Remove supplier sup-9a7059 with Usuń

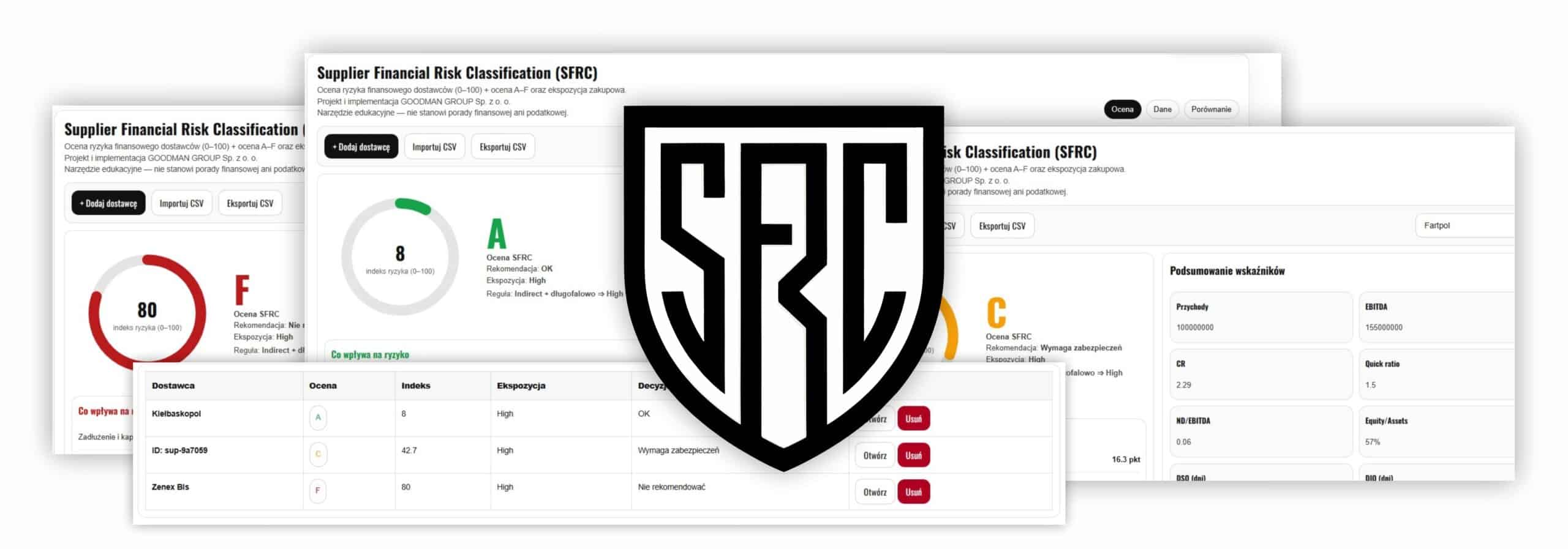[913, 455]
